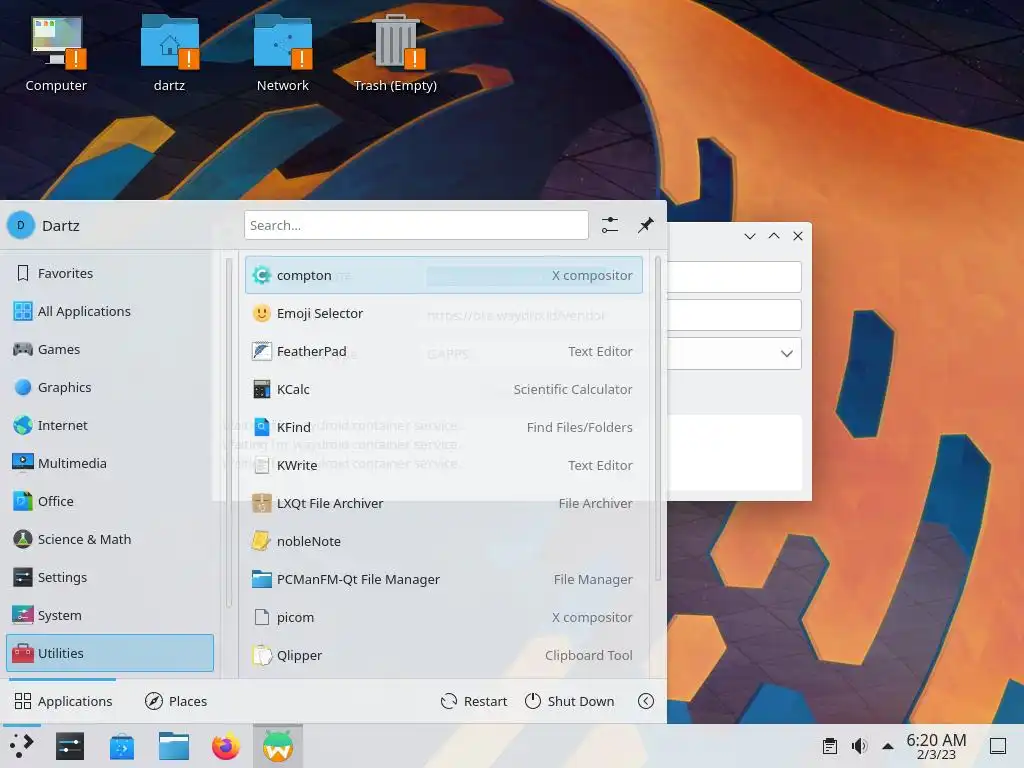The height and width of the screenshot is (768, 1024).
Task: Expand more power options arrow
Action: 646,701
